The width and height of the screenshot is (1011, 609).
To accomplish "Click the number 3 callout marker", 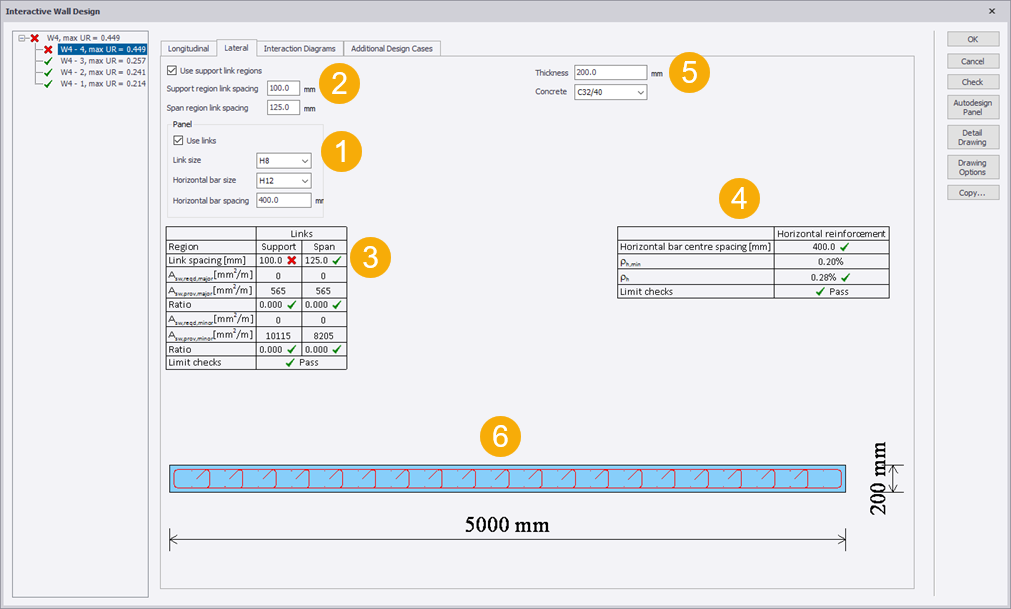I will 370,257.
